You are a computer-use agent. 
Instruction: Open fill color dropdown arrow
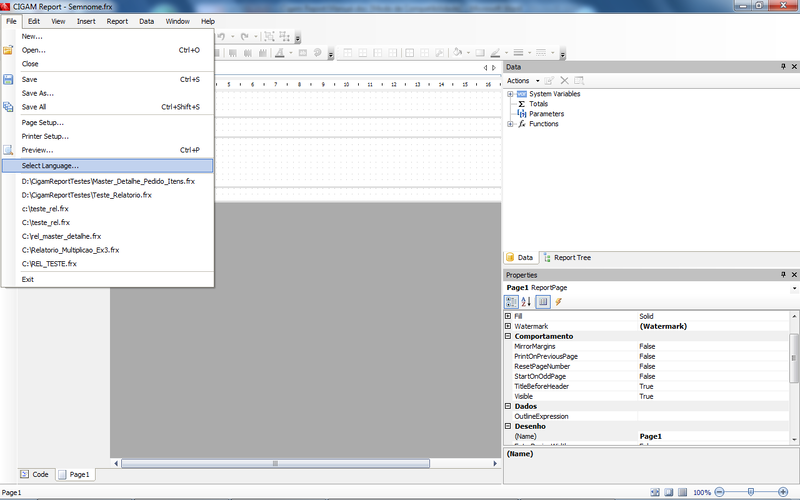point(468,53)
